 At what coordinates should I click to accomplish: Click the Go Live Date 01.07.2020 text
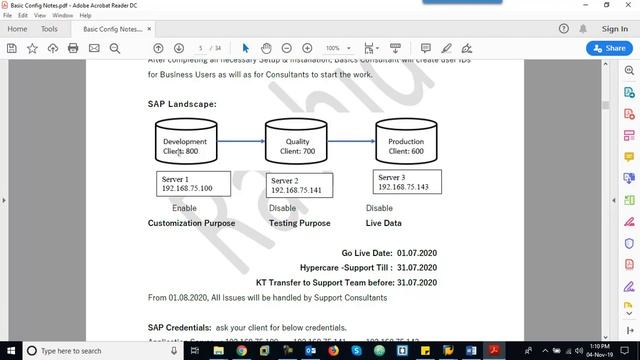[389, 253]
